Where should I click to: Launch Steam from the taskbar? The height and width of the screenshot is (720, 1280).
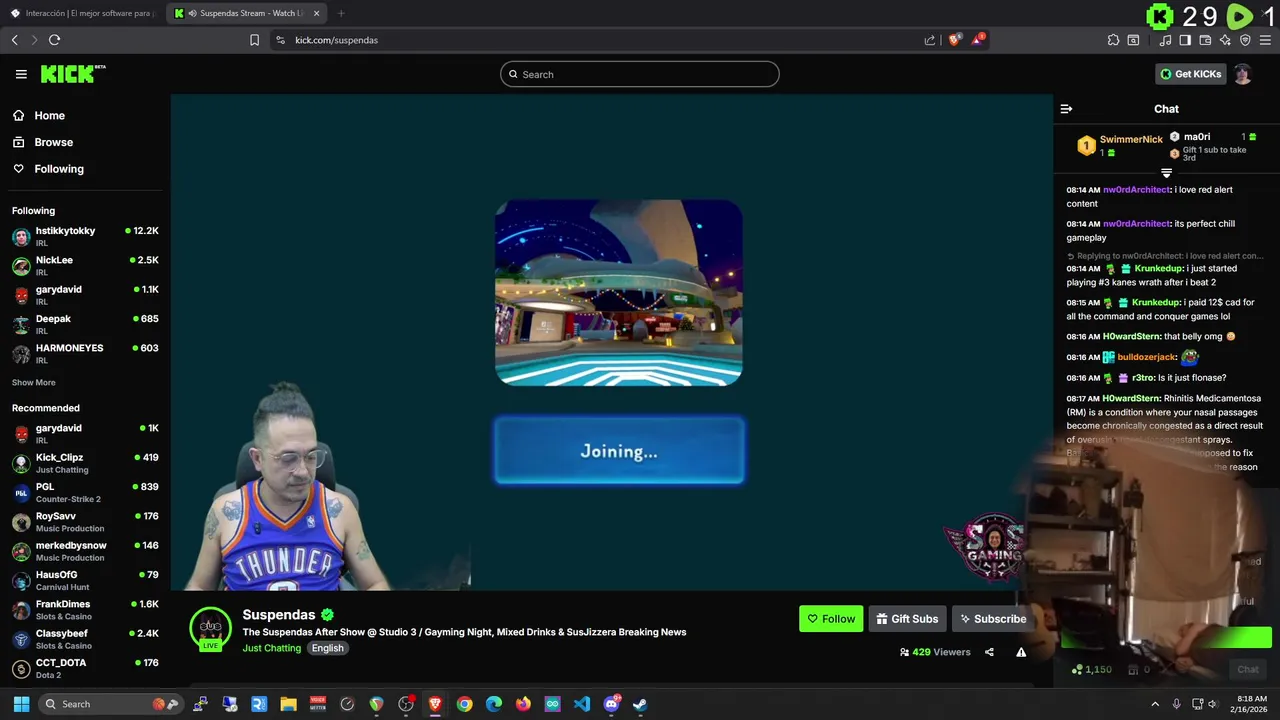640,704
